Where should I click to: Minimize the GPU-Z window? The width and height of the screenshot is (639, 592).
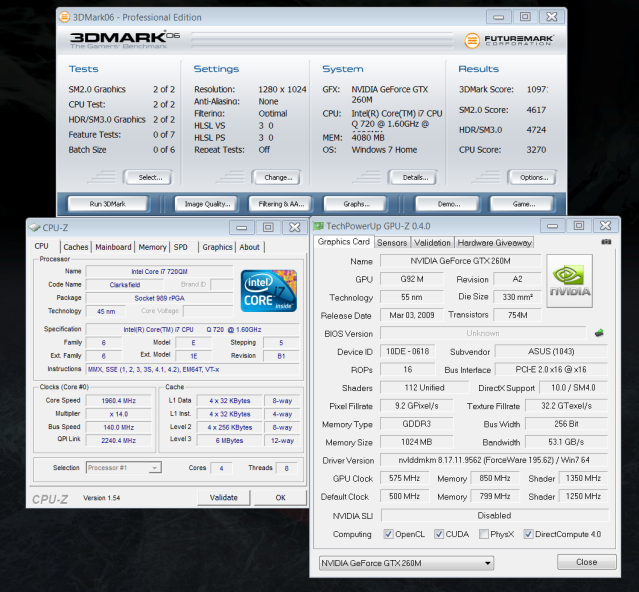pos(553,225)
